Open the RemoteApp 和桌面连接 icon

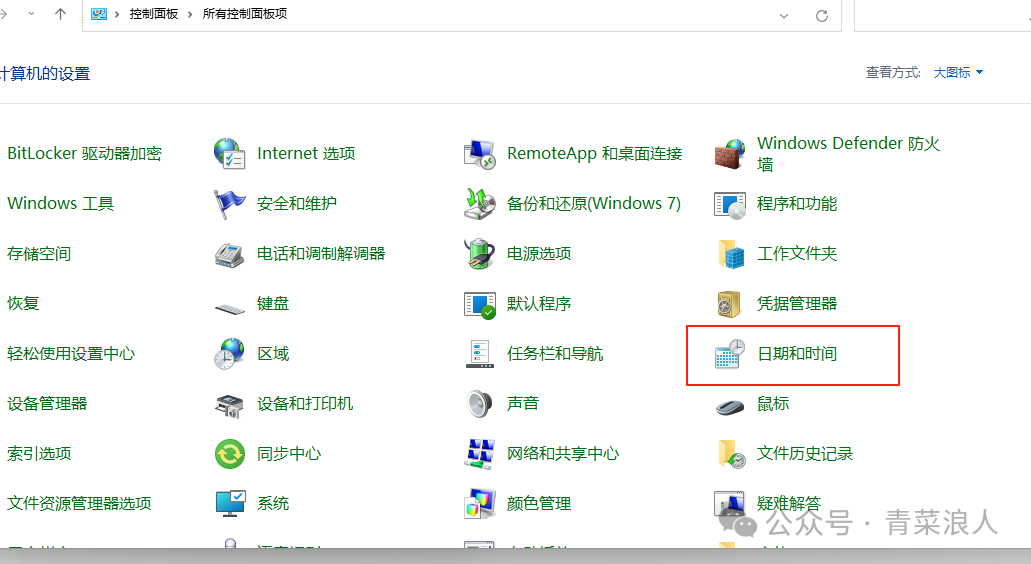point(479,154)
